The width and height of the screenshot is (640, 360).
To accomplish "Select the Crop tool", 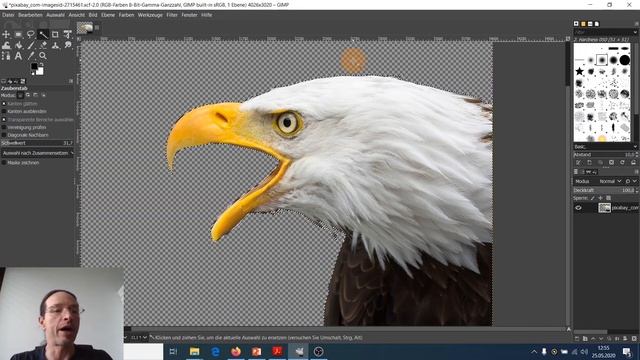I will (x=55, y=35).
